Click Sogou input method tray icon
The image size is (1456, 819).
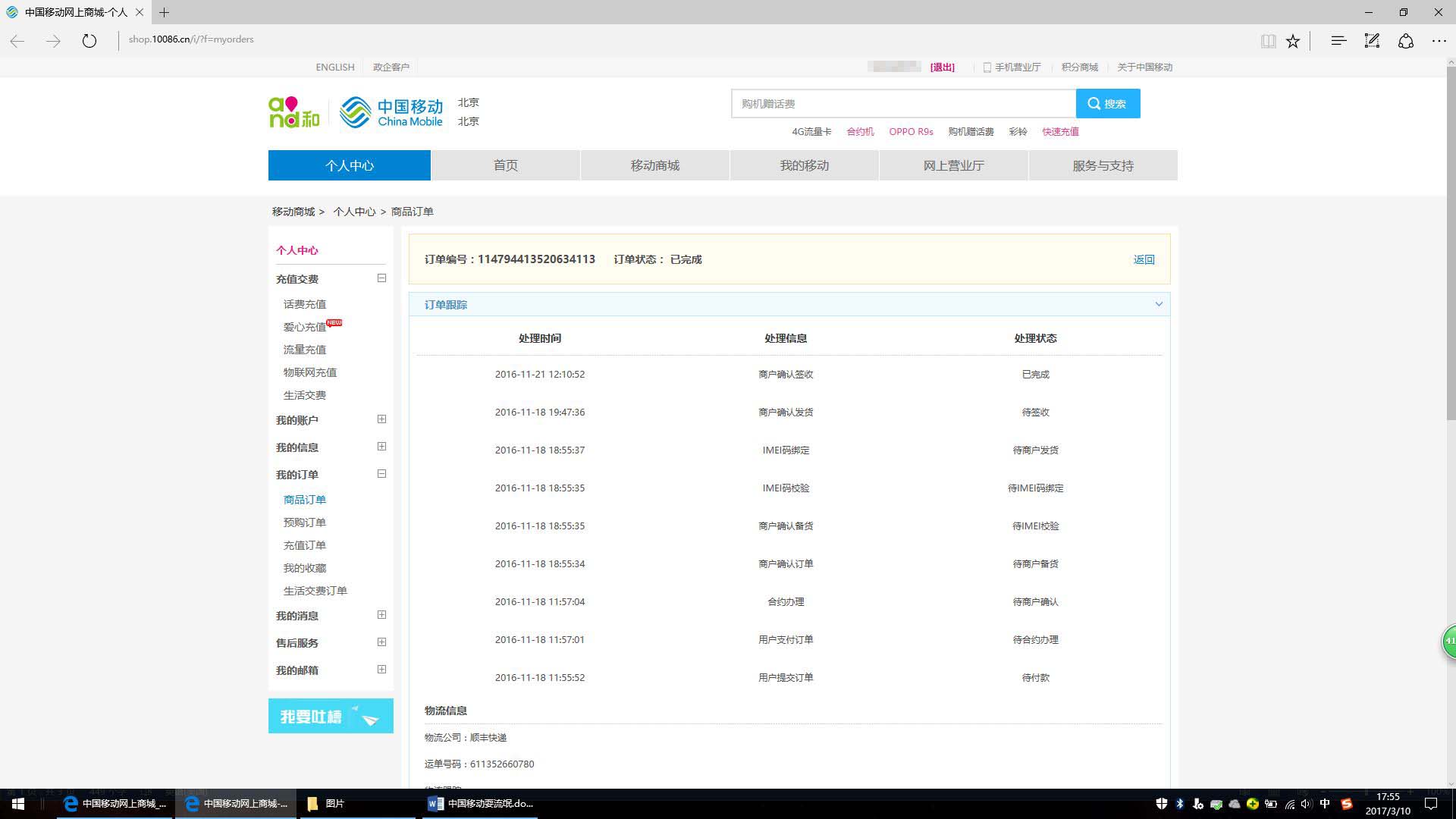[x=1346, y=804]
